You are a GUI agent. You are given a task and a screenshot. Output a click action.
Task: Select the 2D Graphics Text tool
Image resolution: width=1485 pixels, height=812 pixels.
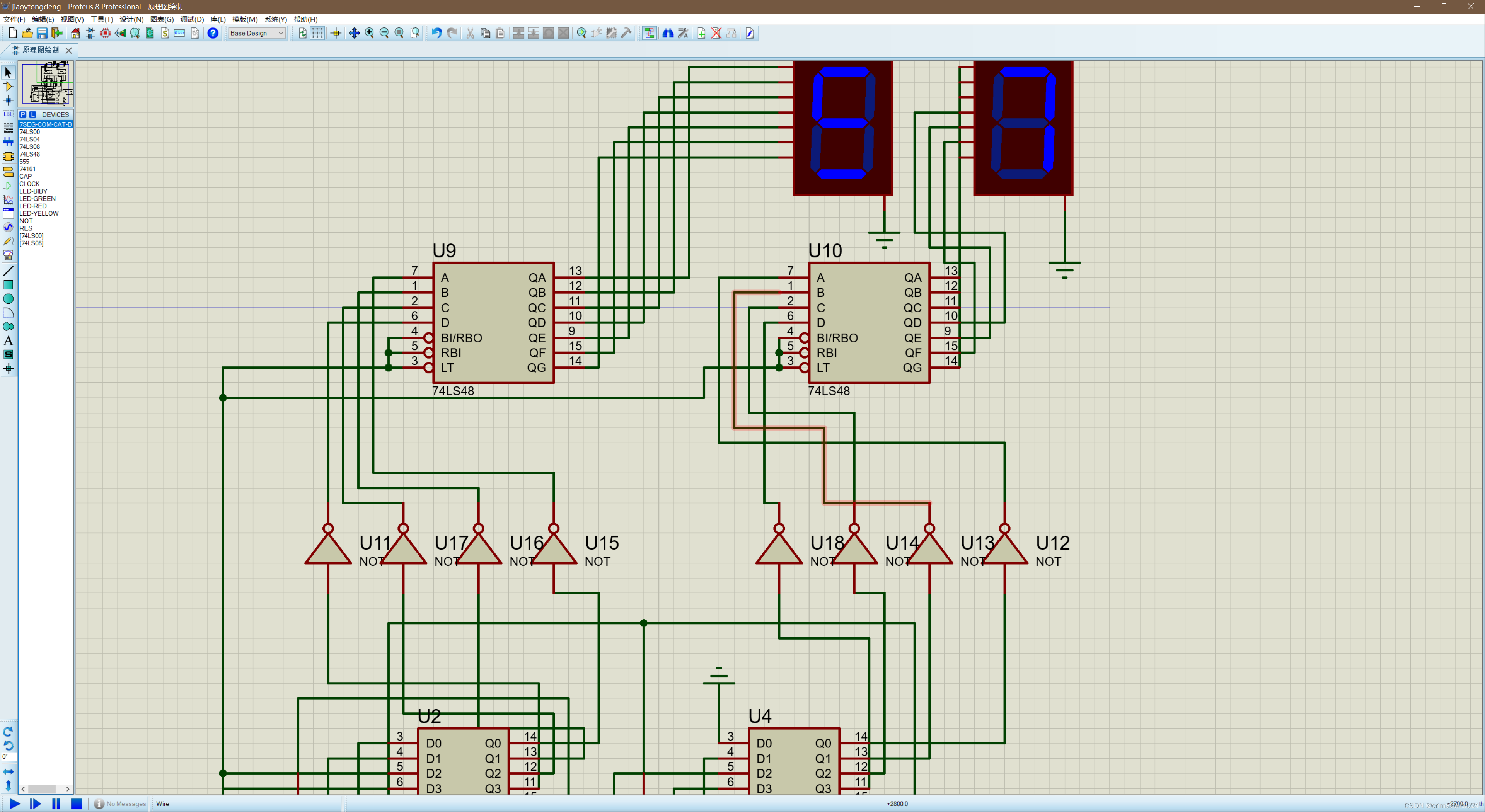point(8,340)
